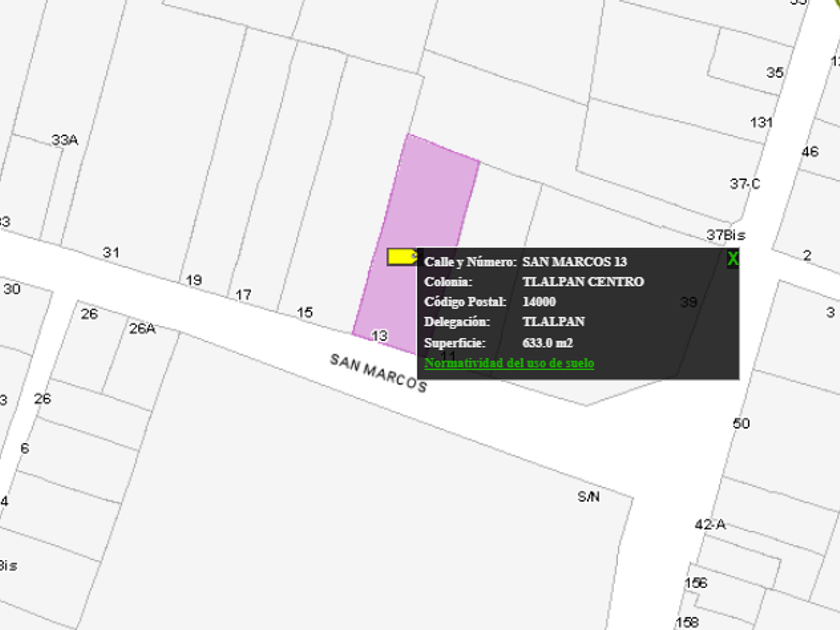Select parcel labeled 17
This screenshot has width=840, height=630.
point(244,295)
